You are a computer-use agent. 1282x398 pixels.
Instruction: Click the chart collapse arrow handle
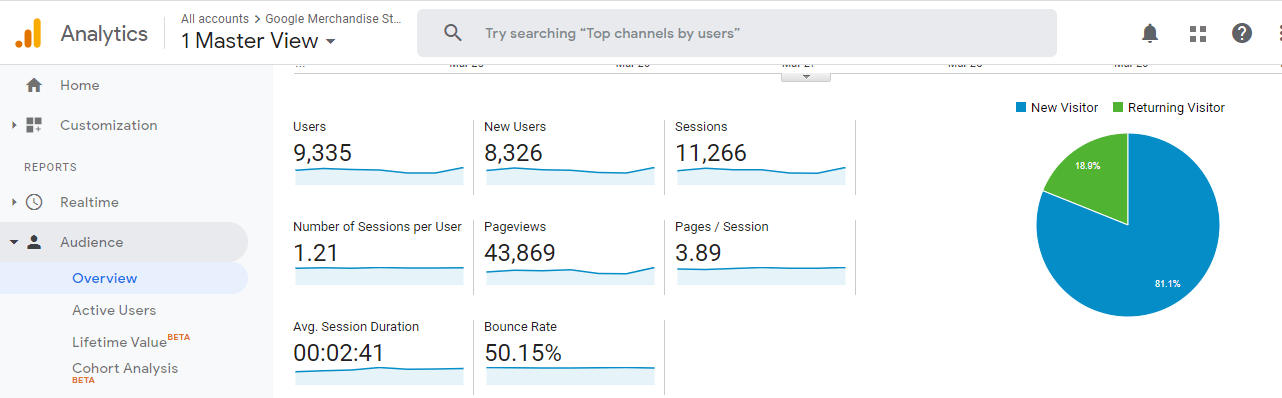[807, 76]
